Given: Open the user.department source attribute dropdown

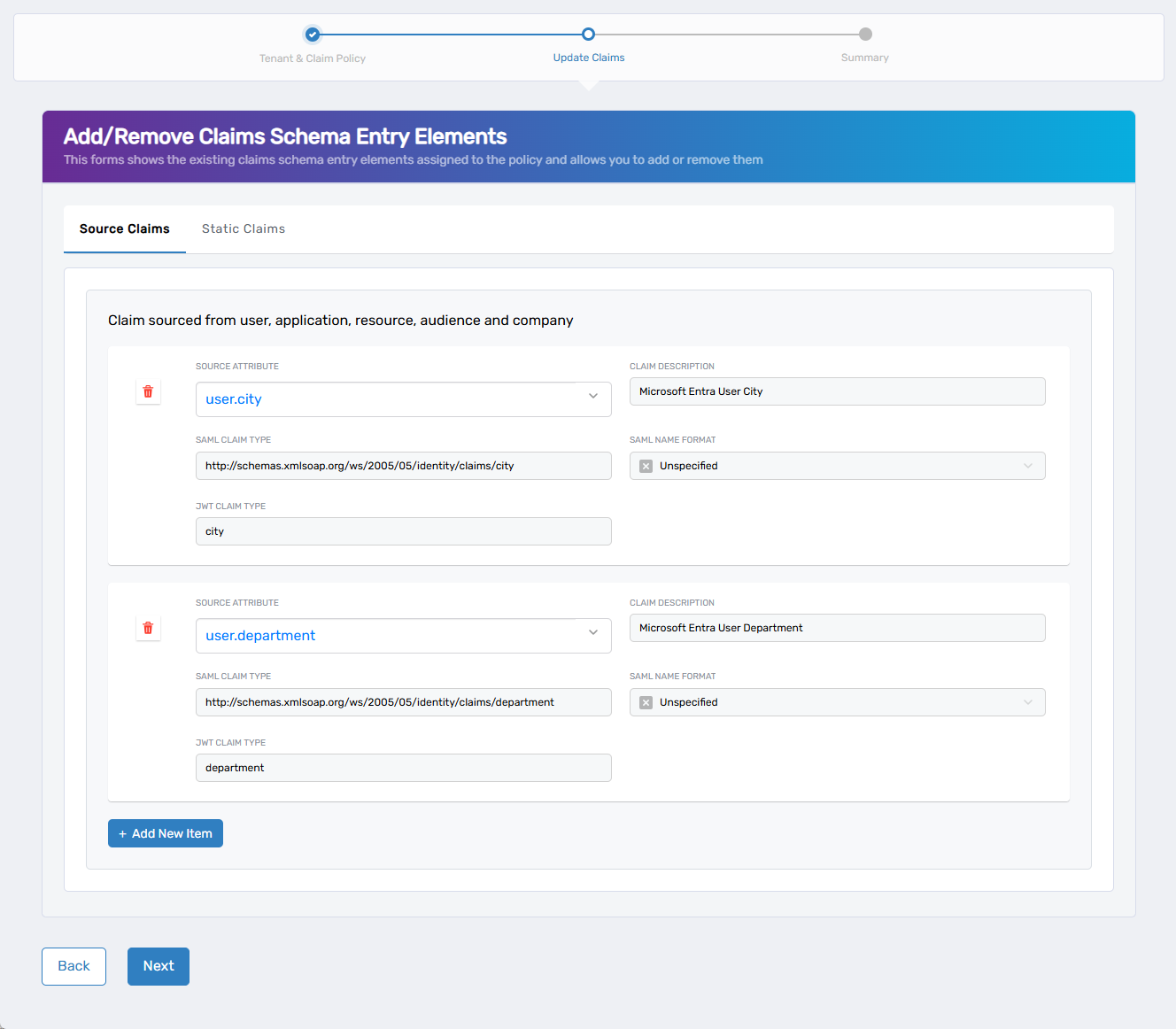Looking at the screenshot, I should pyautogui.click(x=592, y=632).
